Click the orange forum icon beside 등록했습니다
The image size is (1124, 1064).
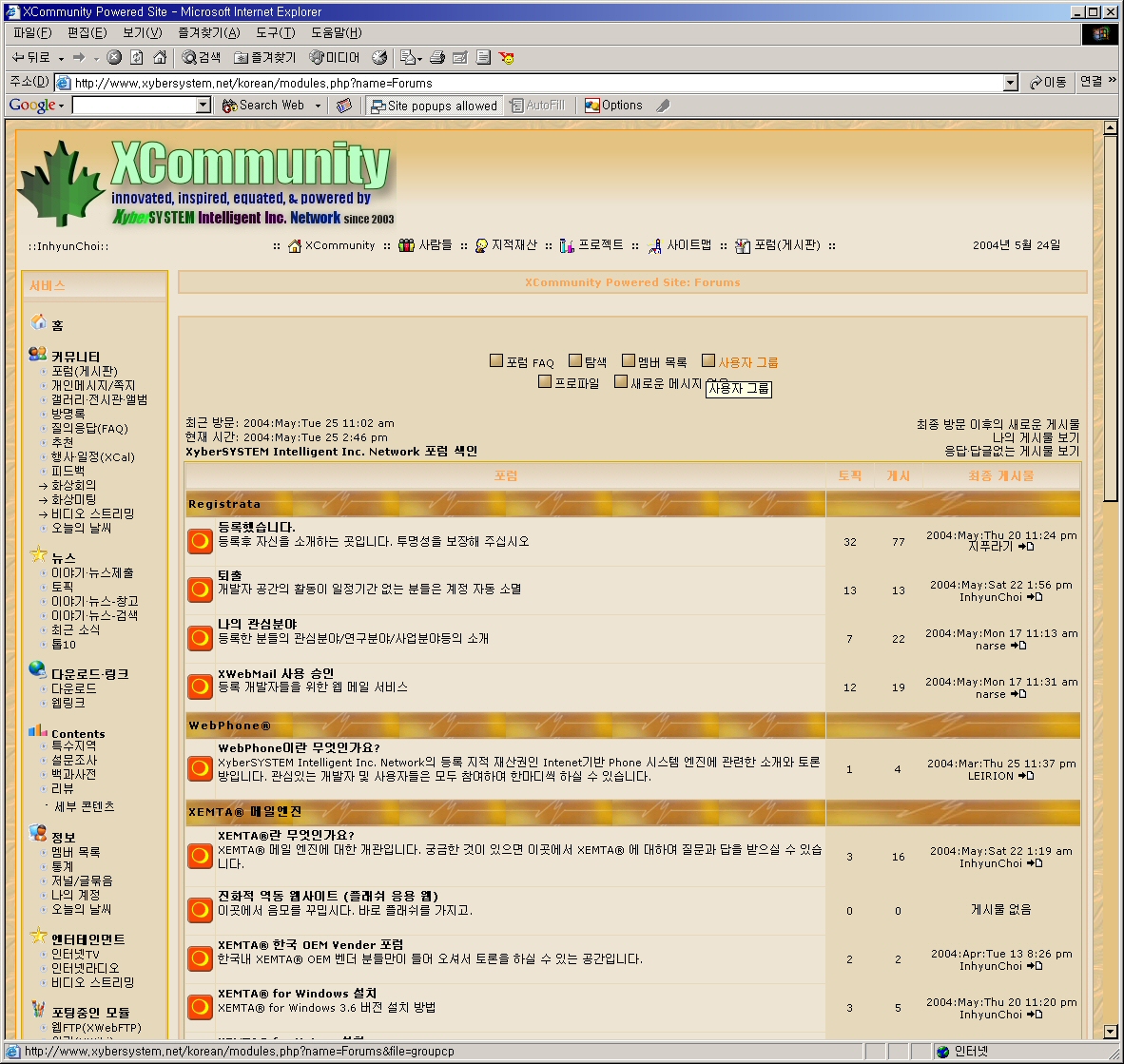200,542
